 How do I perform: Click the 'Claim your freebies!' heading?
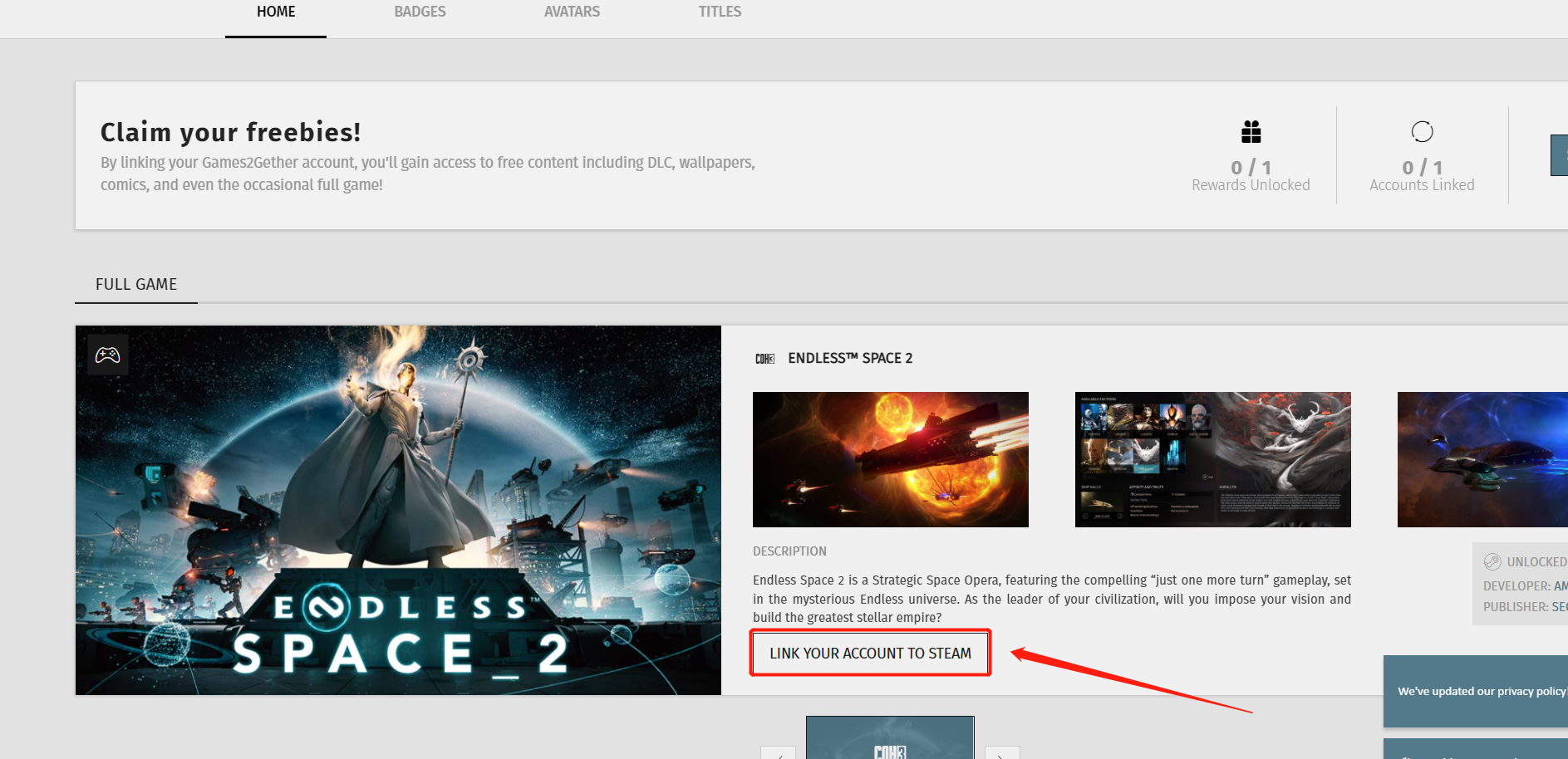[x=230, y=132]
